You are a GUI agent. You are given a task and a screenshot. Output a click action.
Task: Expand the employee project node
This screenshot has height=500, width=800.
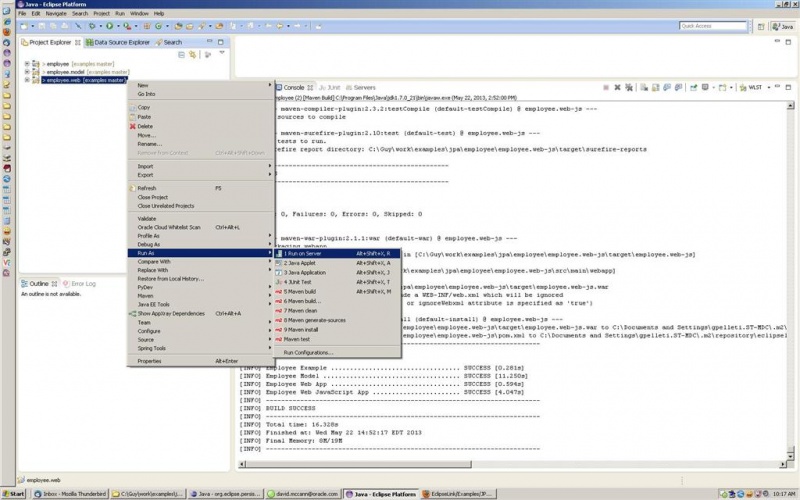click(27, 64)
